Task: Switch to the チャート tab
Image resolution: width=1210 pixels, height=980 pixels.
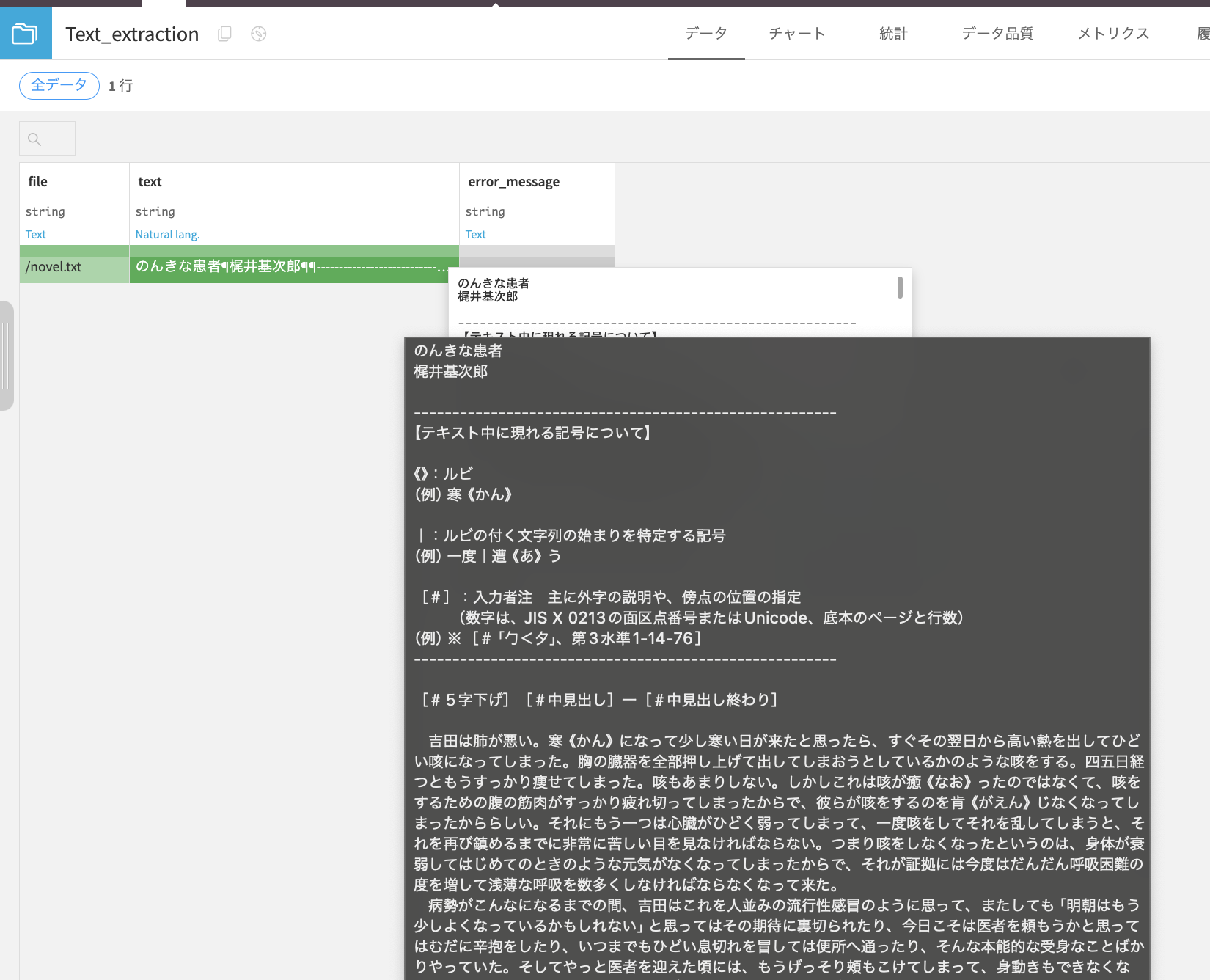Action: coord(797,34)
